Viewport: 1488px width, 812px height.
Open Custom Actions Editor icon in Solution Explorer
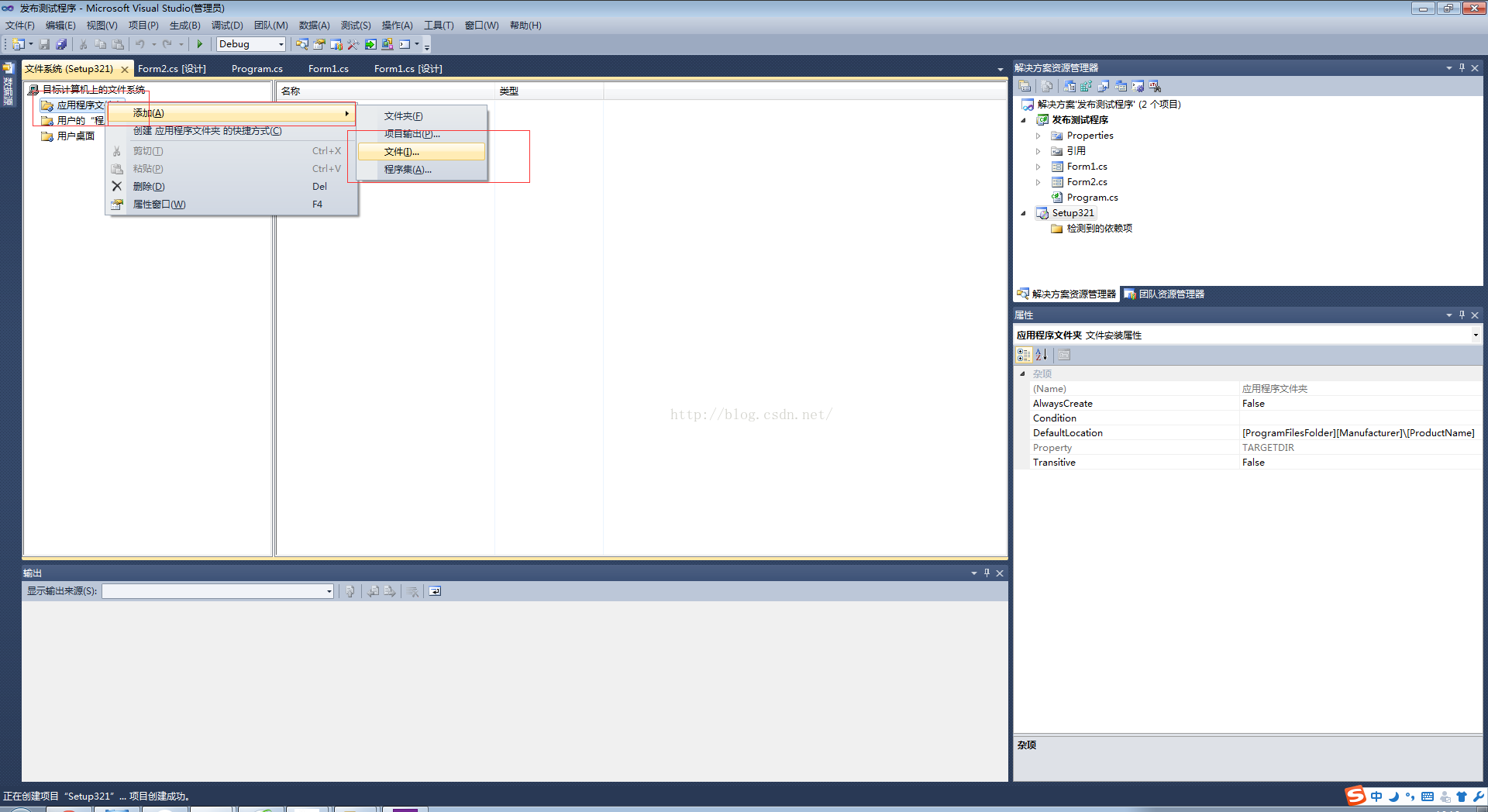click(x=1138, y=86)
